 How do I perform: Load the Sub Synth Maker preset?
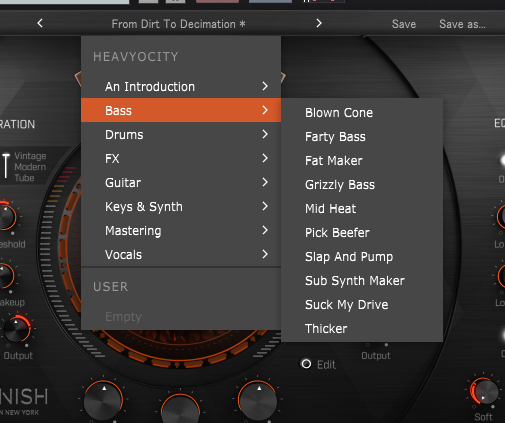[362, 281]
